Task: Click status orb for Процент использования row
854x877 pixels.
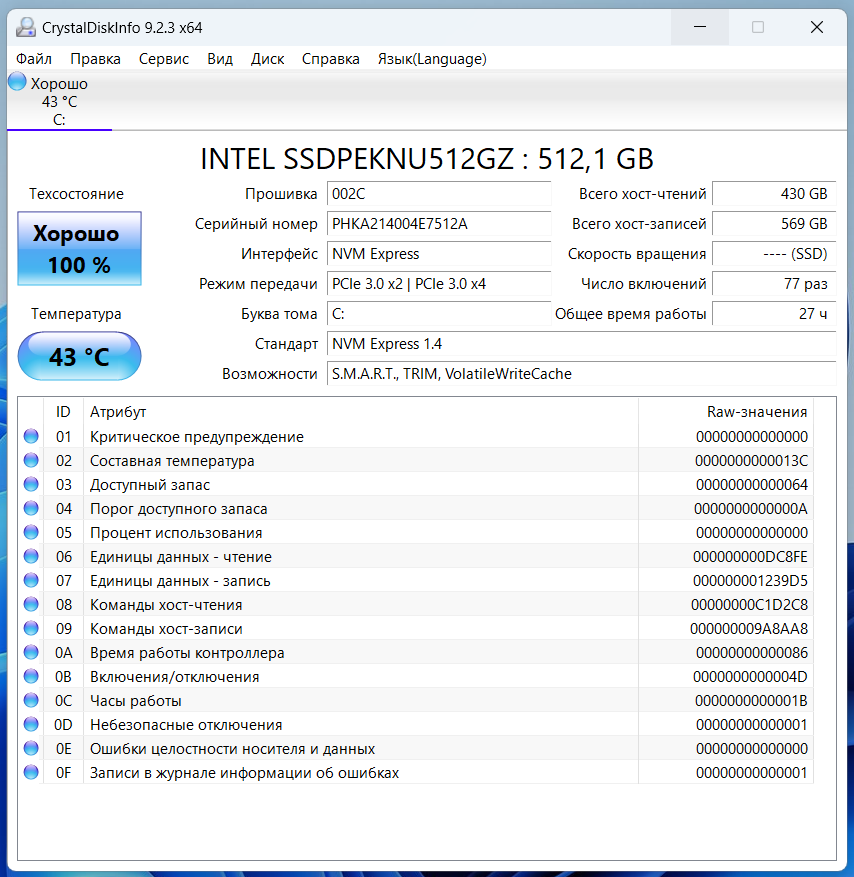Action: 31,532
